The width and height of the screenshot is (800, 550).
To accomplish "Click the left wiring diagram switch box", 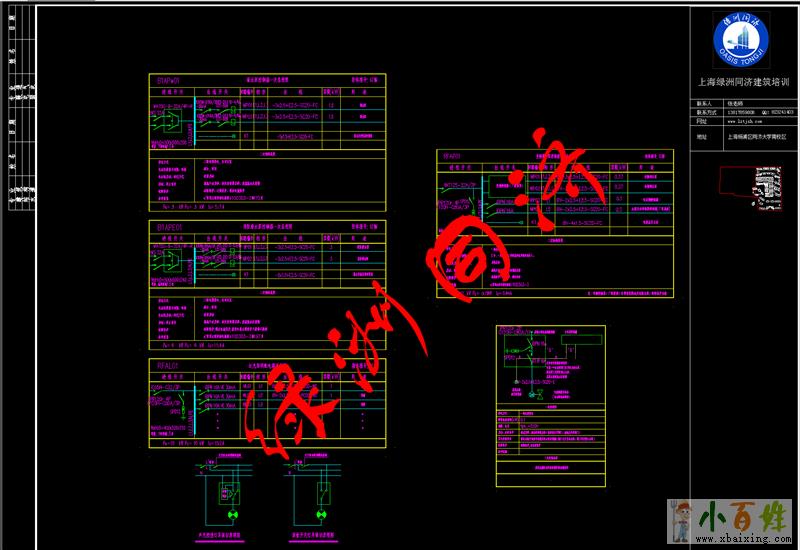I will [232, 492].
